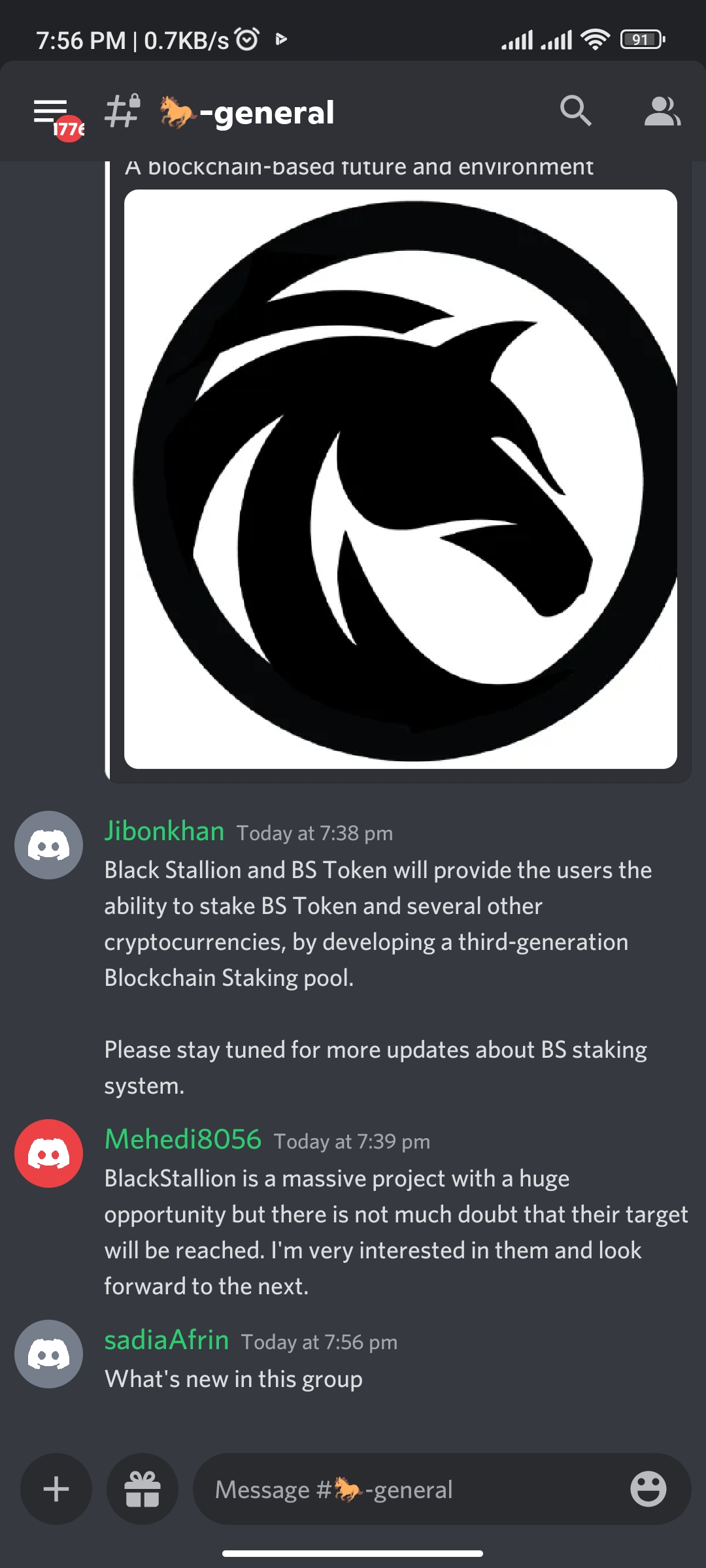This screenshot has height=1568, width=706.
Task: Open the sadiaAfrin username profile
Action: [x=167, y=1340]
